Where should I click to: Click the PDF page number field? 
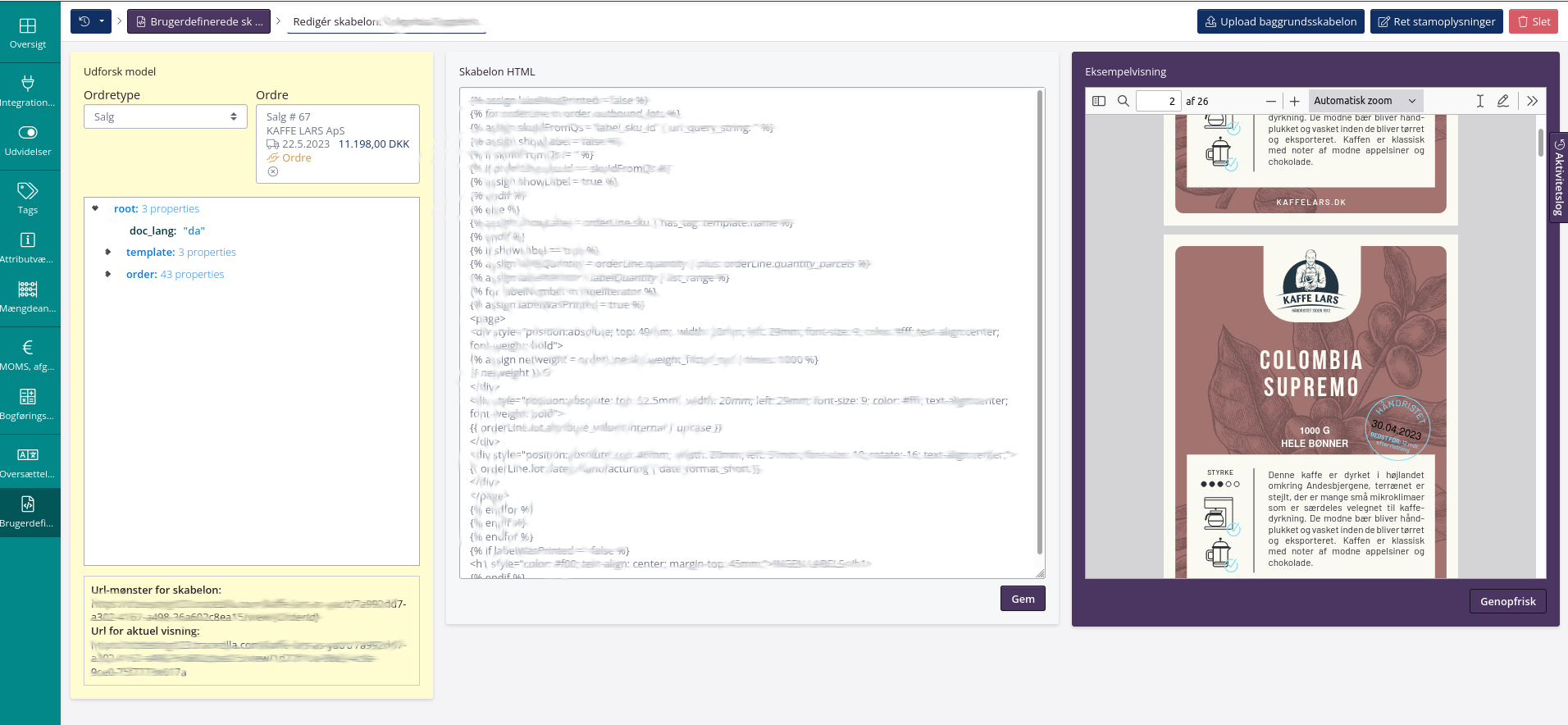(1158, 101)
